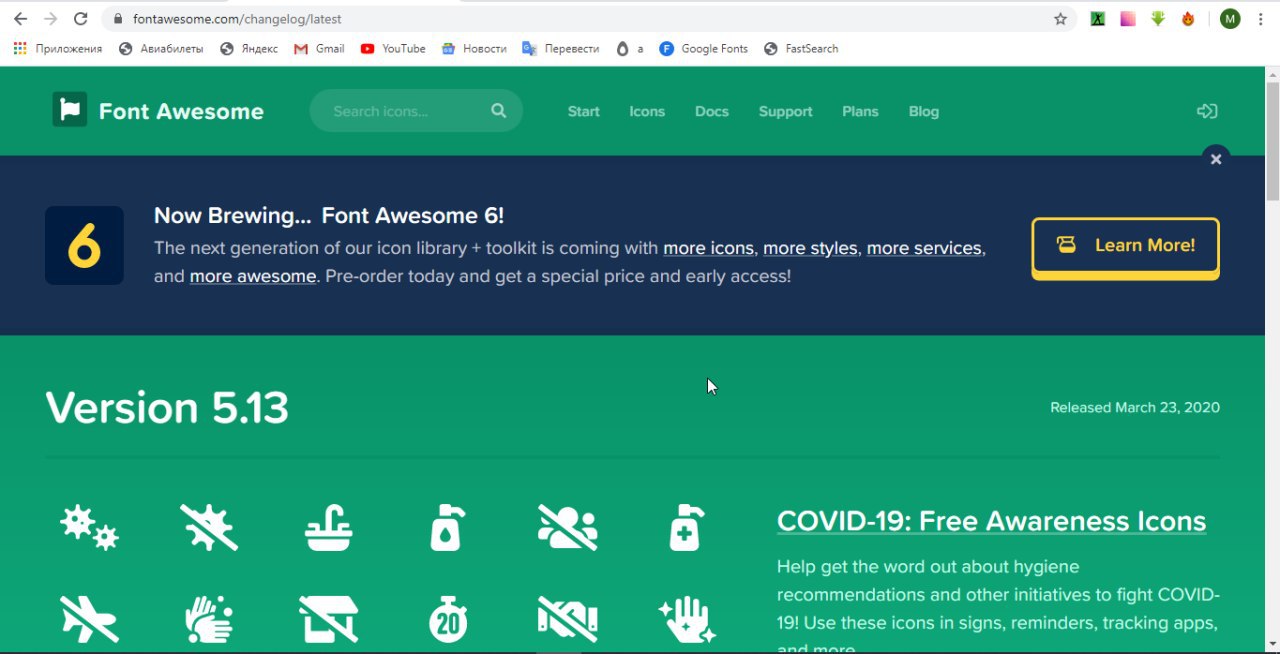Open Chrome's three-dot menu
Image resolution: width=1280 pixels, height=654 pixels.
(x=1262, y=19)
